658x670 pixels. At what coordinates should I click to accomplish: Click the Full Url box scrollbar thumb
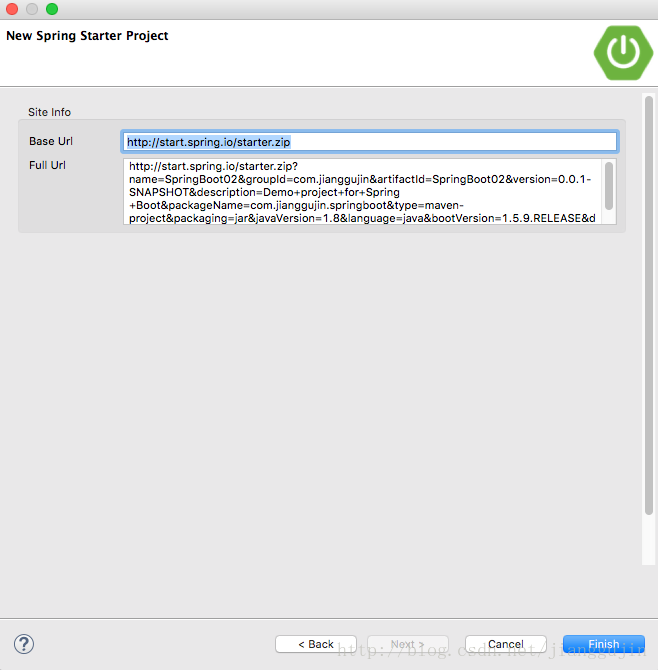(x=609, y=186)
